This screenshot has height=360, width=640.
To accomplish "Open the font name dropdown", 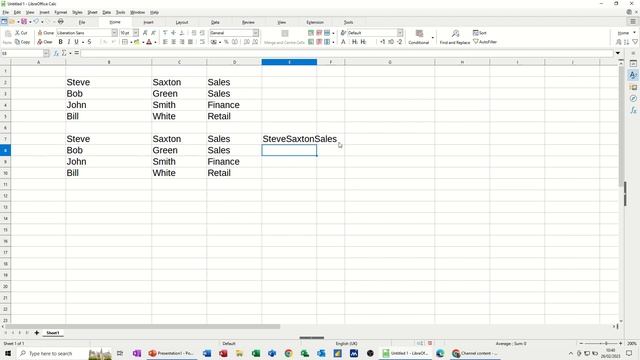I will click(x=114, y=33).
